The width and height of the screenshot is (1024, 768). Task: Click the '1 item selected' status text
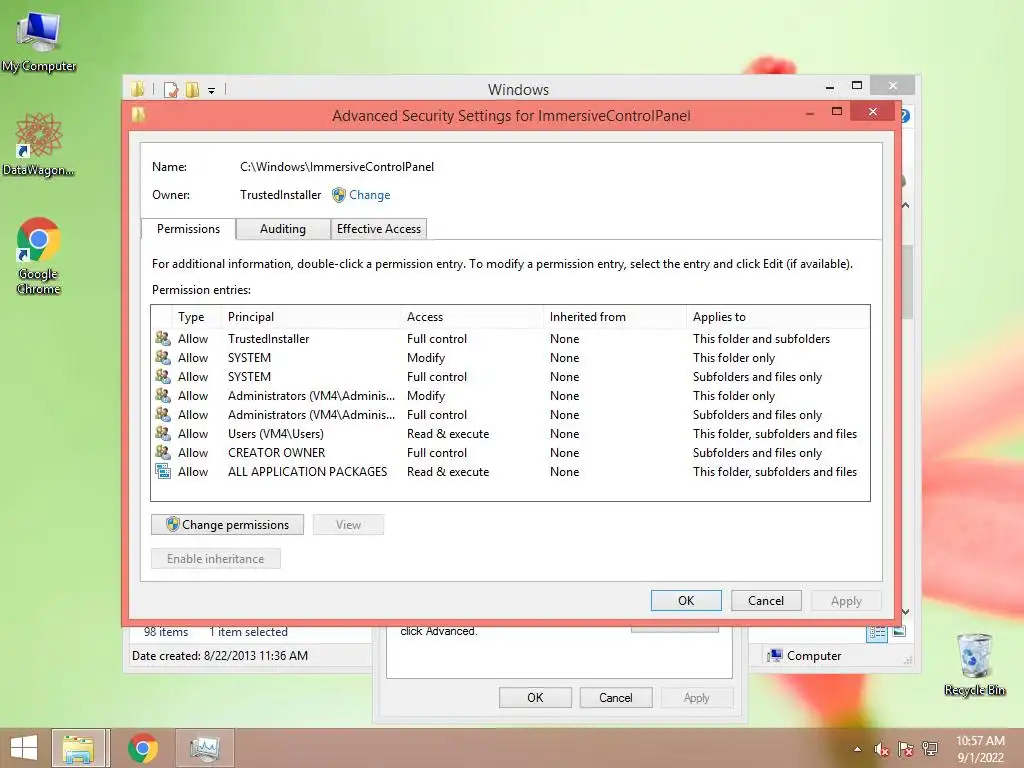[x=248, y=632]
